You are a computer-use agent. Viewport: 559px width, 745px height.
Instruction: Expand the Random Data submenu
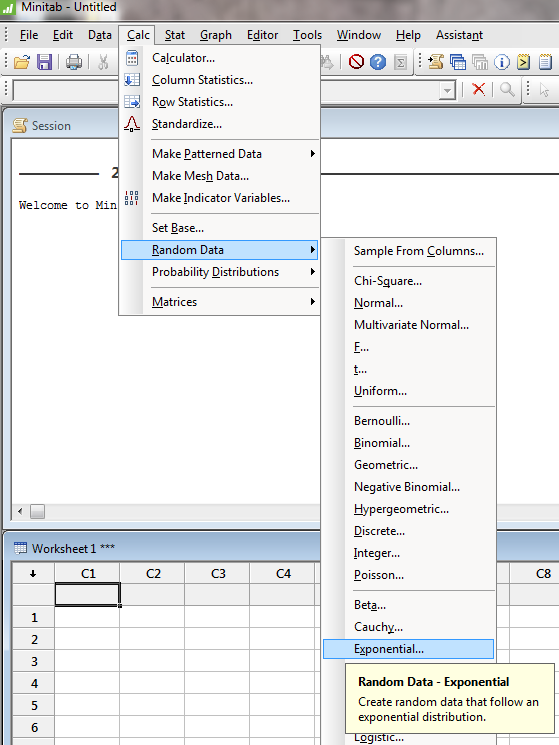313,249
